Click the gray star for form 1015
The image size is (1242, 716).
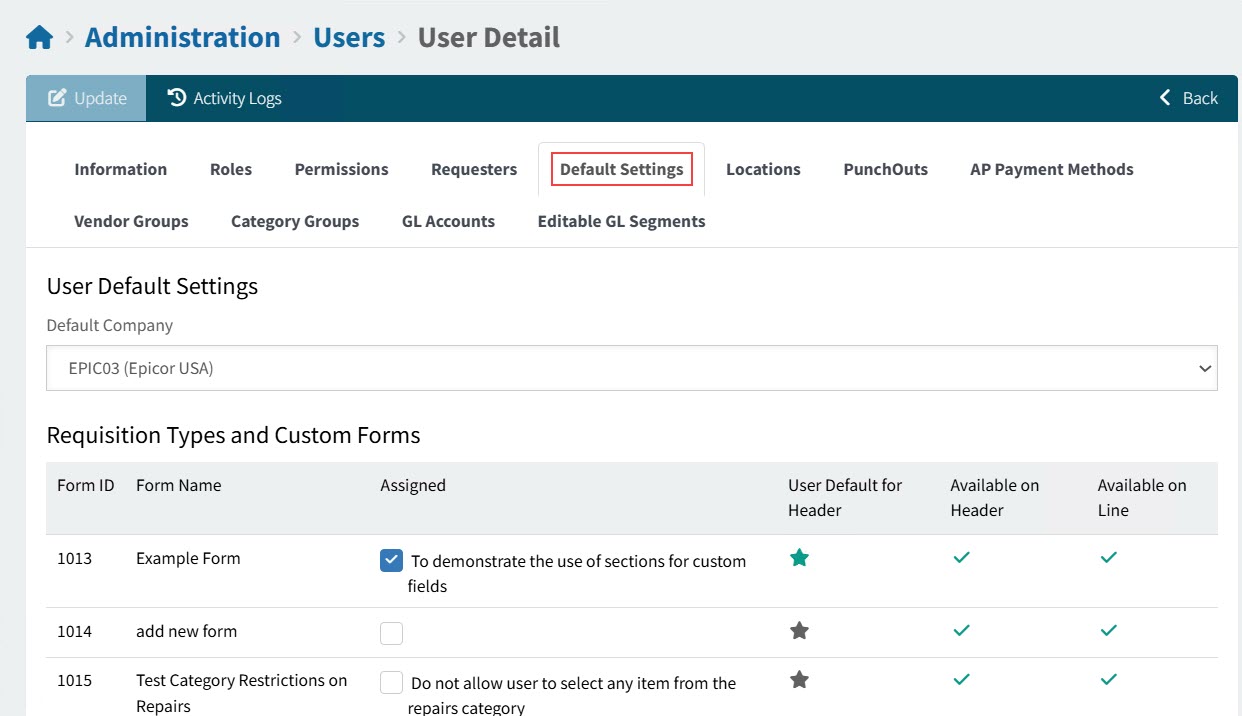799,680
